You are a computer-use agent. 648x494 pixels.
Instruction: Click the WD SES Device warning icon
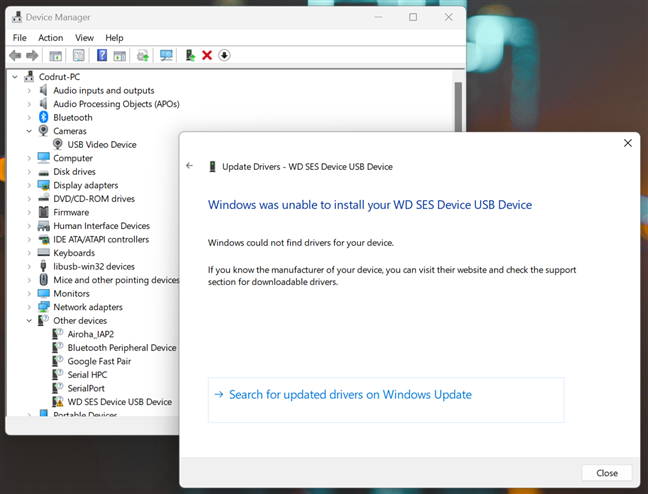[x=58, y=402]
